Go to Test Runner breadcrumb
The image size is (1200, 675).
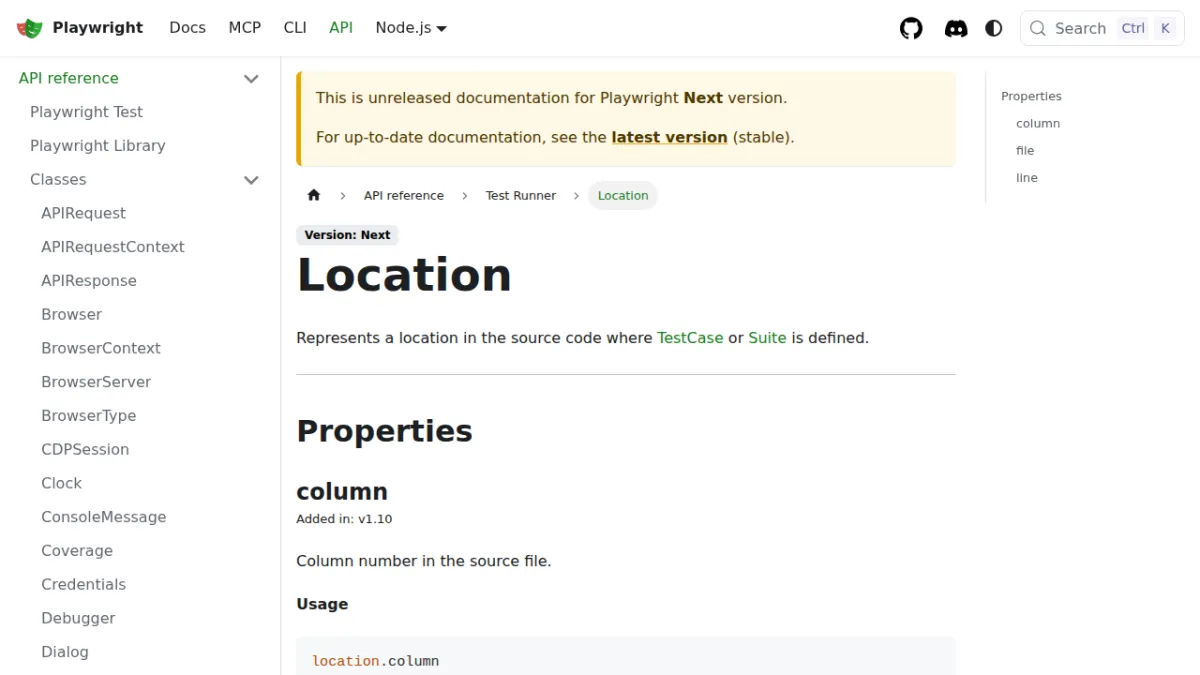coord(521,195)
